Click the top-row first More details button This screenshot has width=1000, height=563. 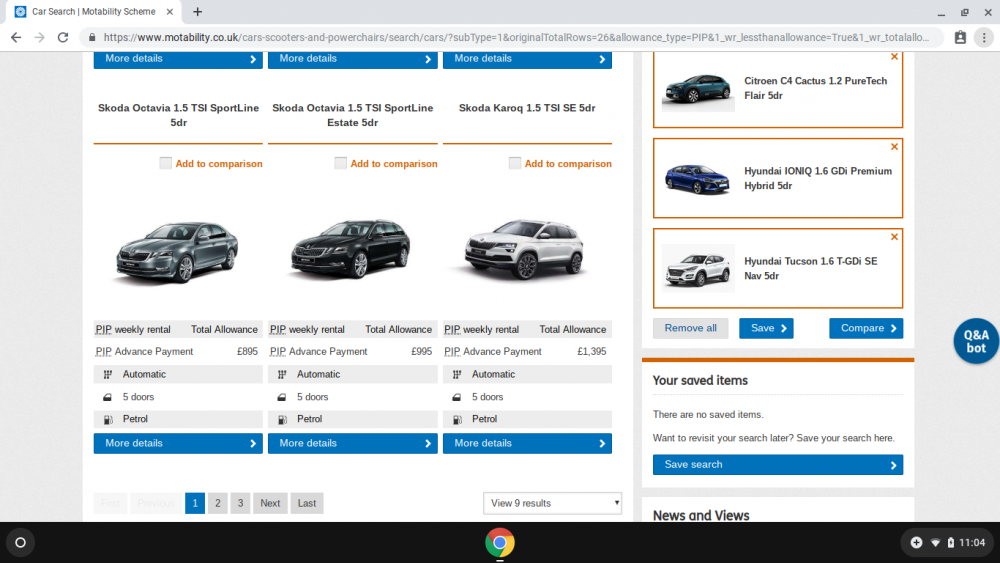pyautogui.click(x=178, y=59)
